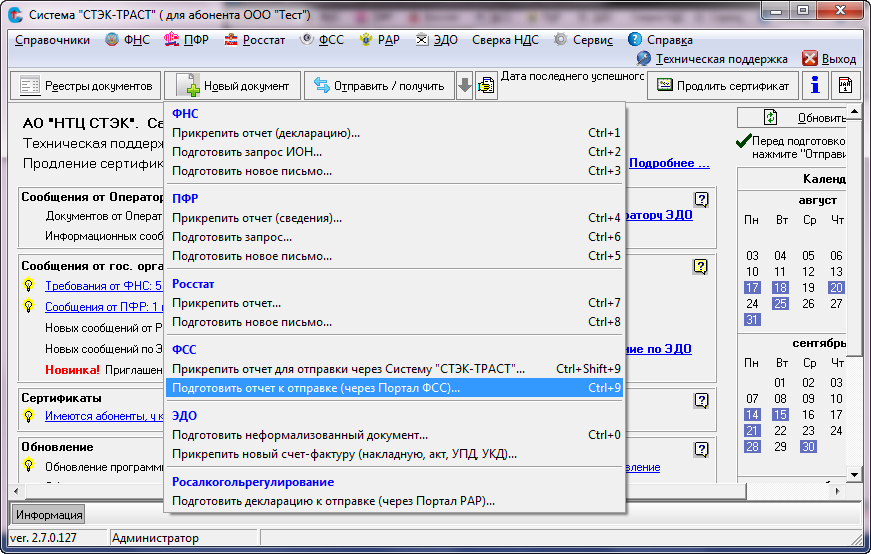
Task: Click the documents icon beside the down arrow
Action: pyautogui.click(x=486, y=86)
